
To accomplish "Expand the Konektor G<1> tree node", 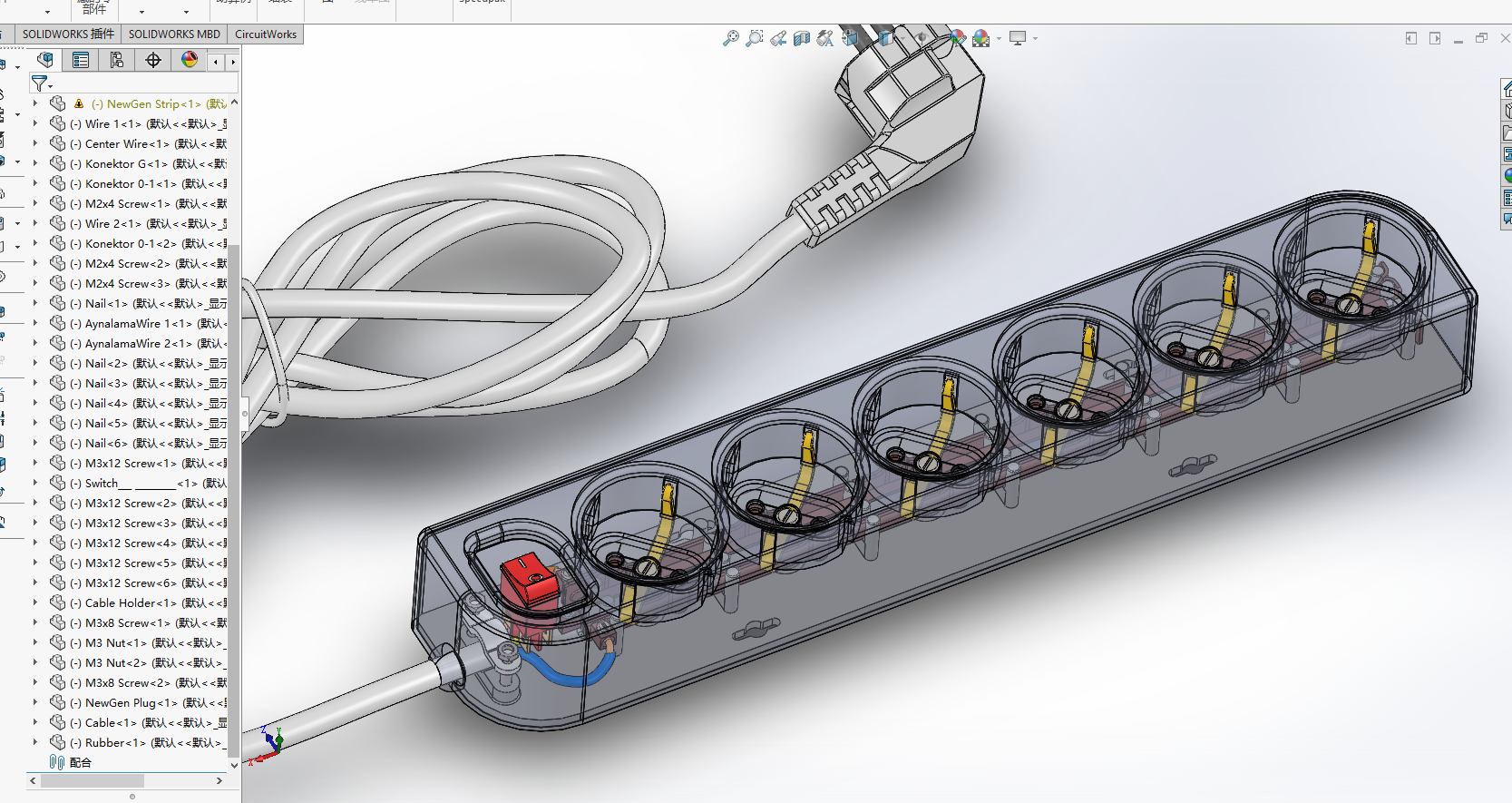I will 35,163.
